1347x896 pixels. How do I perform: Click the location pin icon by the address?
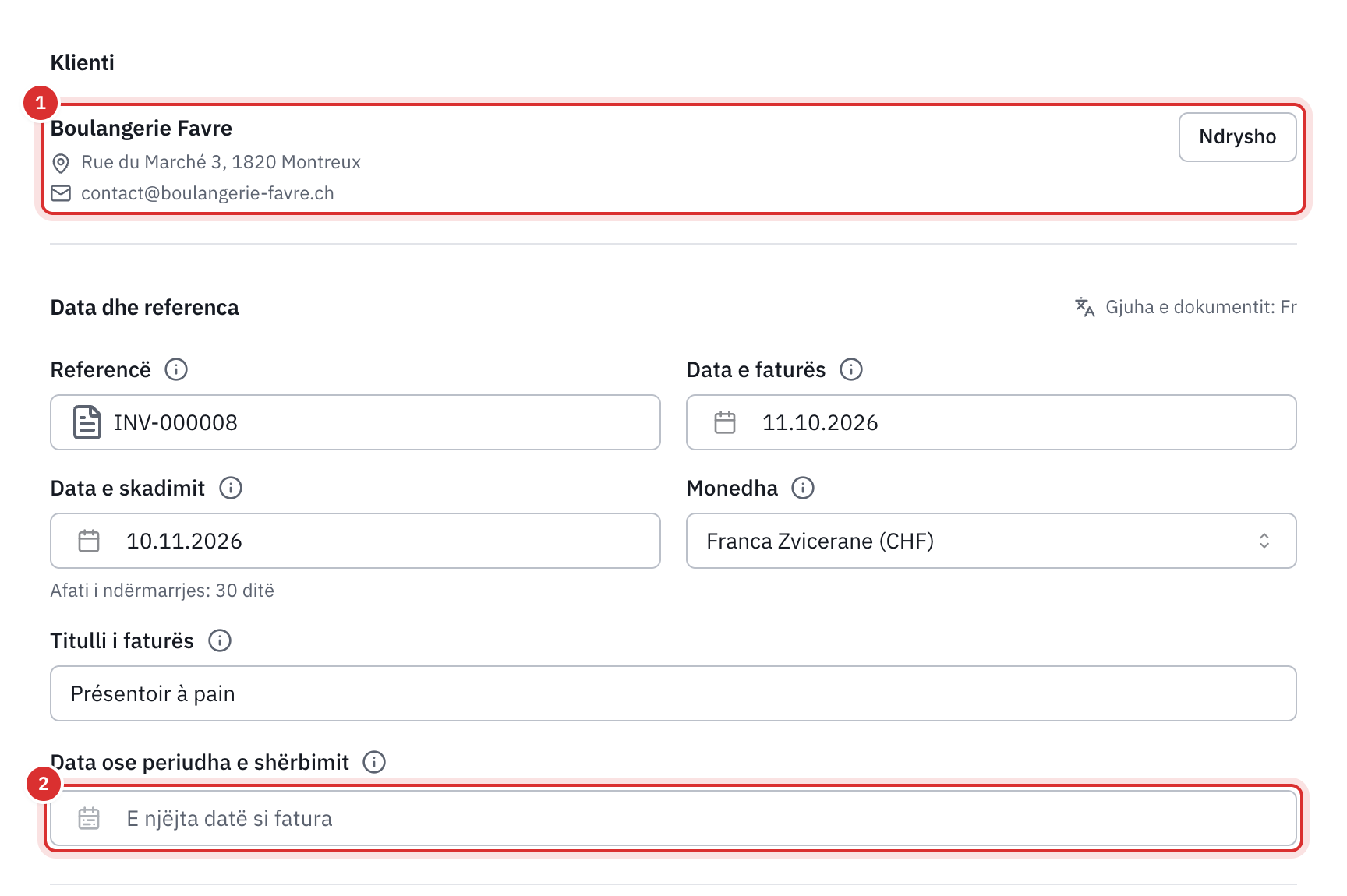[x=61, y=163]
